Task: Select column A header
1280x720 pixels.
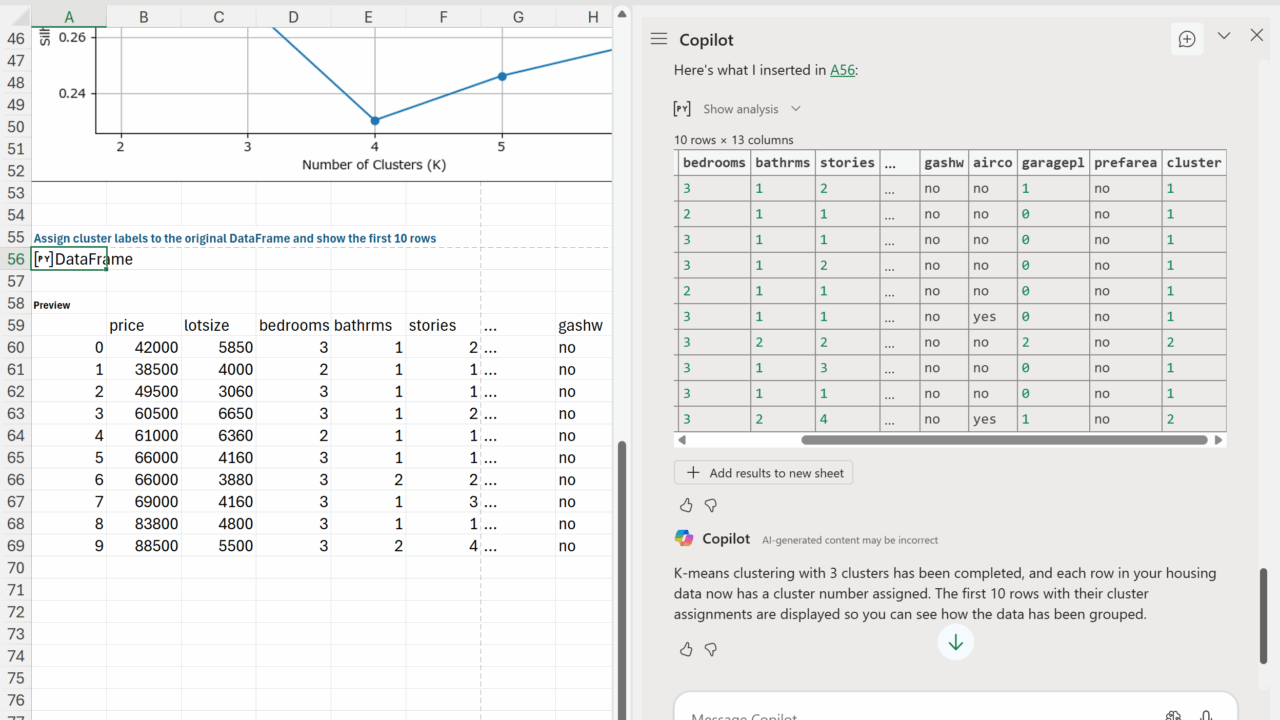Action: click(x=69, y=17)
